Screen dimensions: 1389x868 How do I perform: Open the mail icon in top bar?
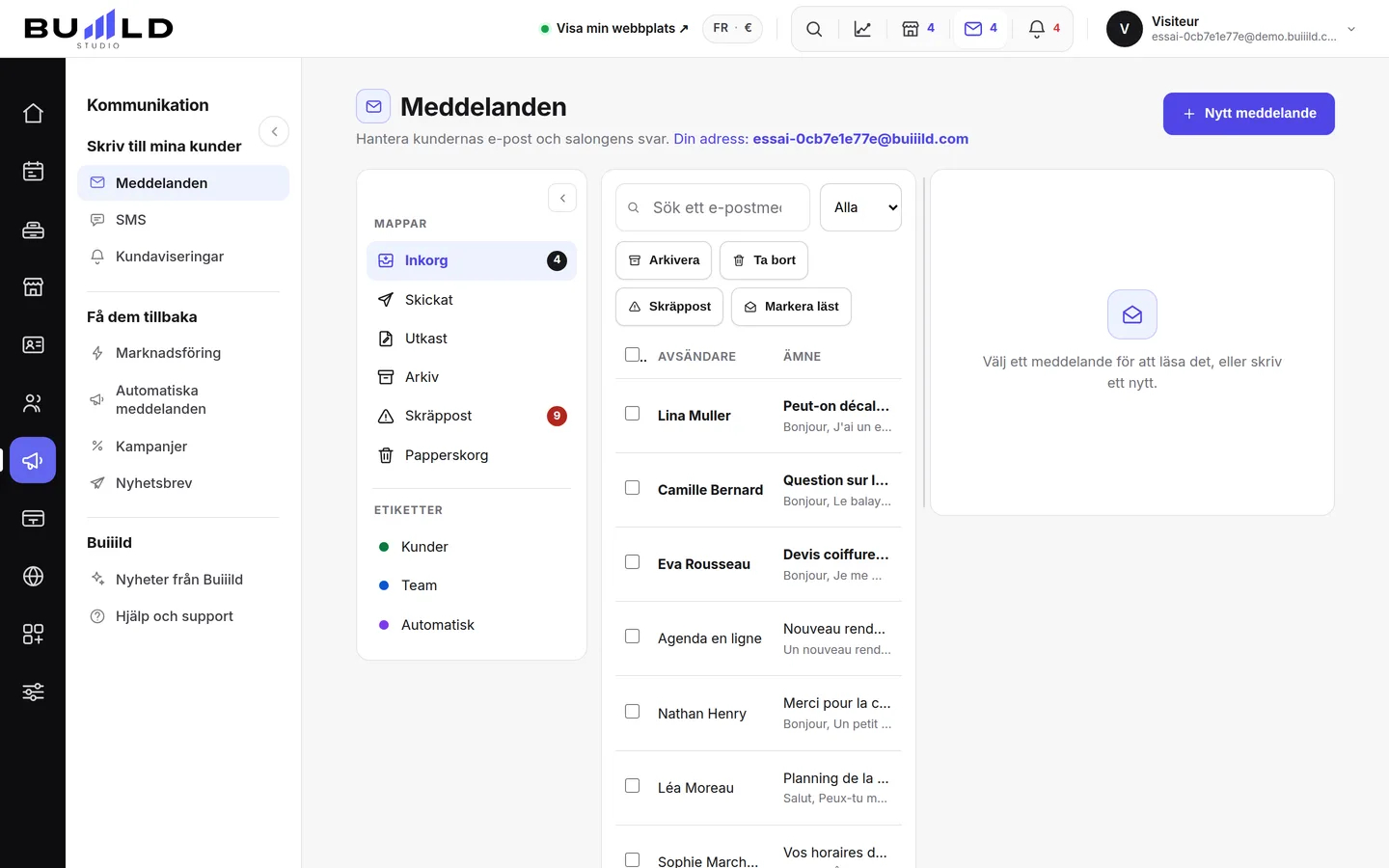pos(981,29)
